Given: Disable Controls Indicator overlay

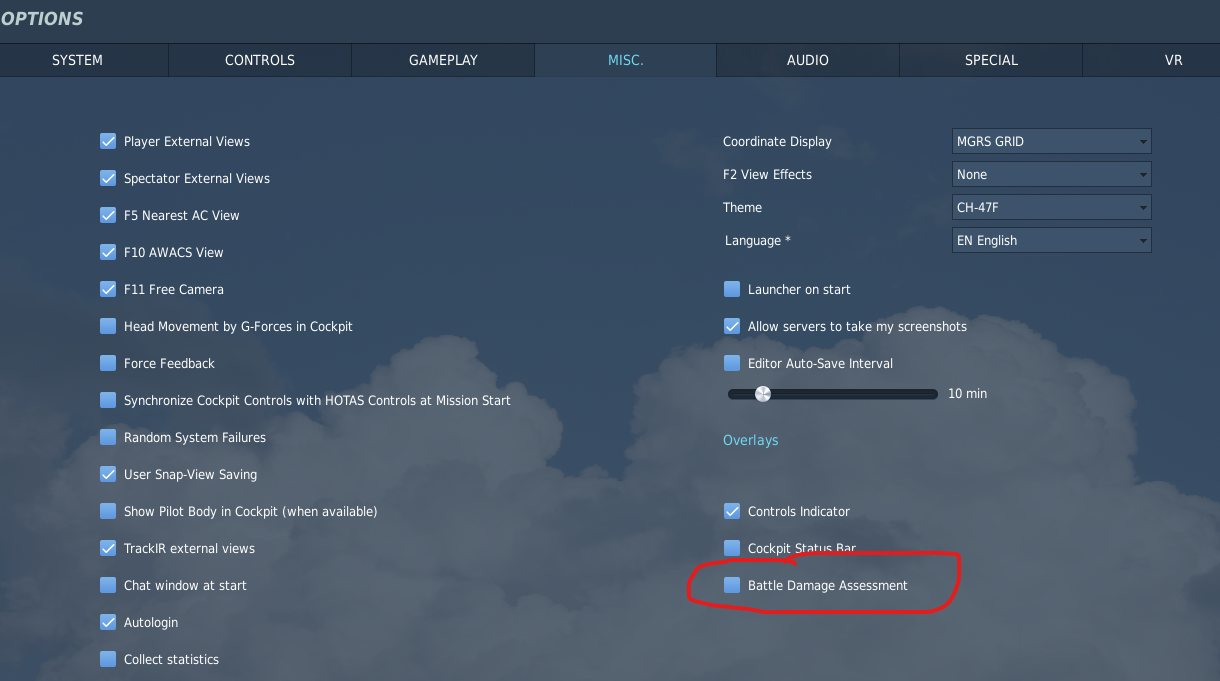Looking at the screenshot, I should pos(732,511).
